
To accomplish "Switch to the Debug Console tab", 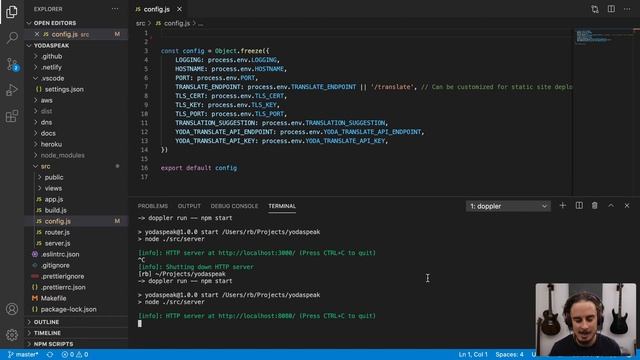I will click(x=234, y=206).
